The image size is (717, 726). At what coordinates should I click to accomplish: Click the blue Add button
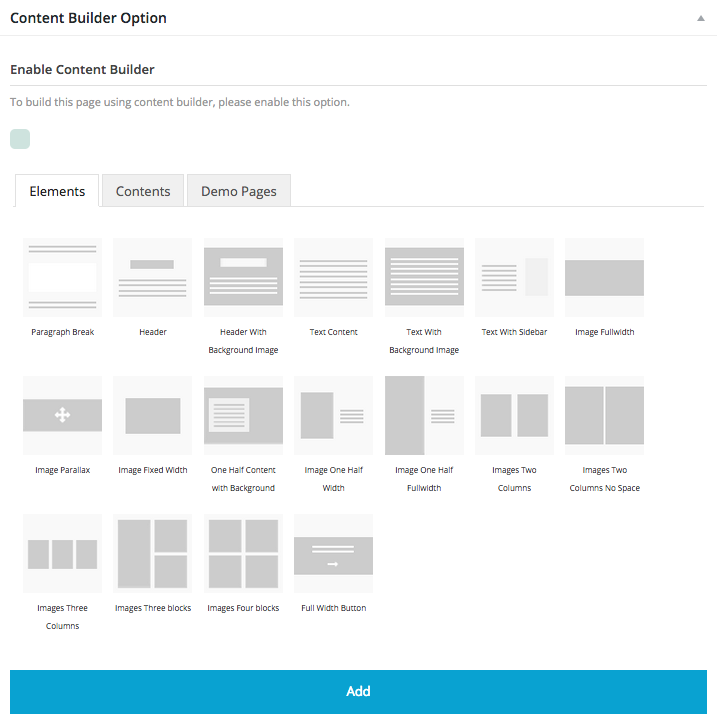tap(358, 691)
